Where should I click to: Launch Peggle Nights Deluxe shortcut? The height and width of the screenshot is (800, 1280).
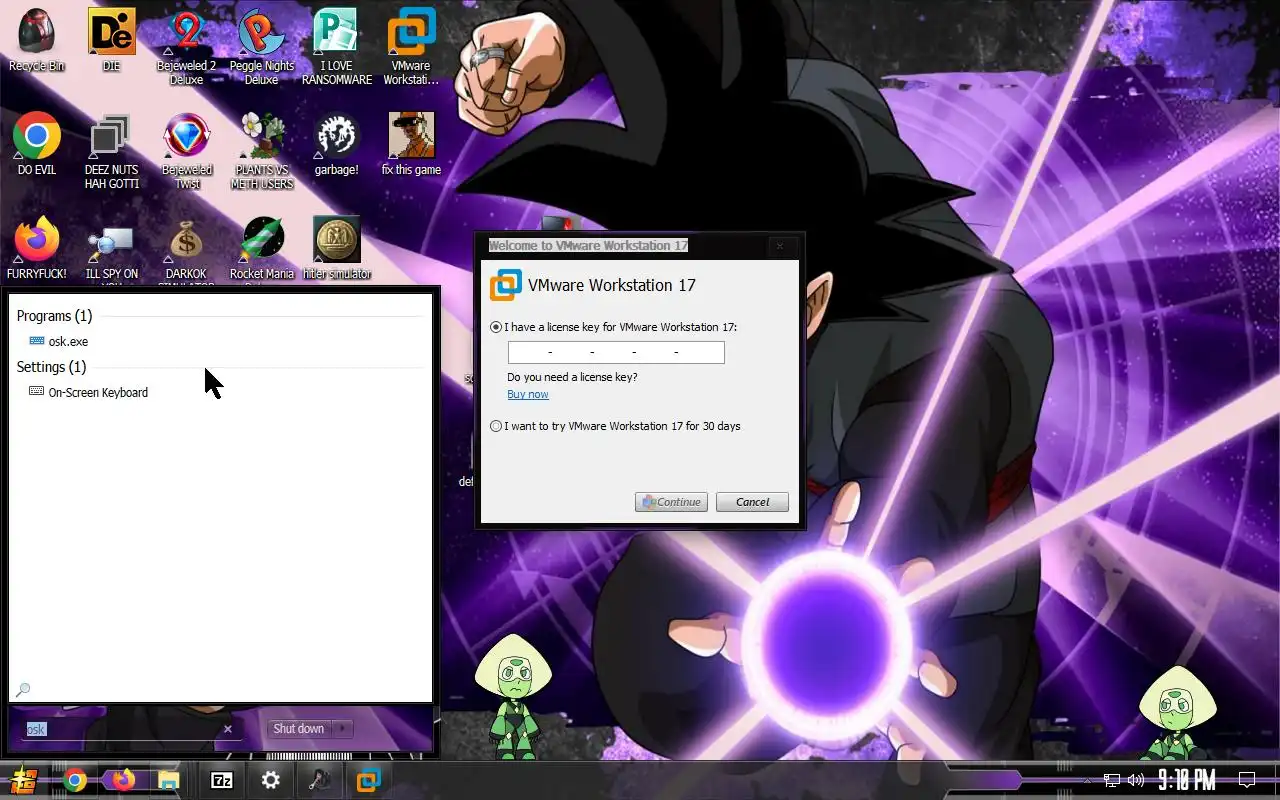point(262,46)
